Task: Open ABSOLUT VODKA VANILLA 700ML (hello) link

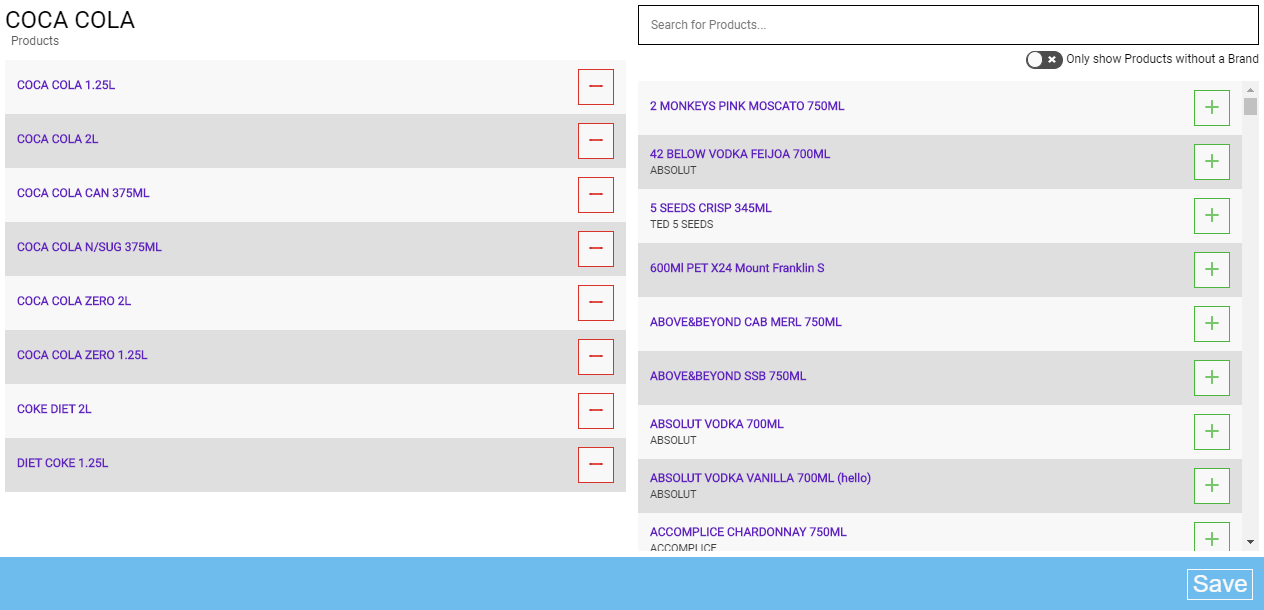Action: click(760, 478)
